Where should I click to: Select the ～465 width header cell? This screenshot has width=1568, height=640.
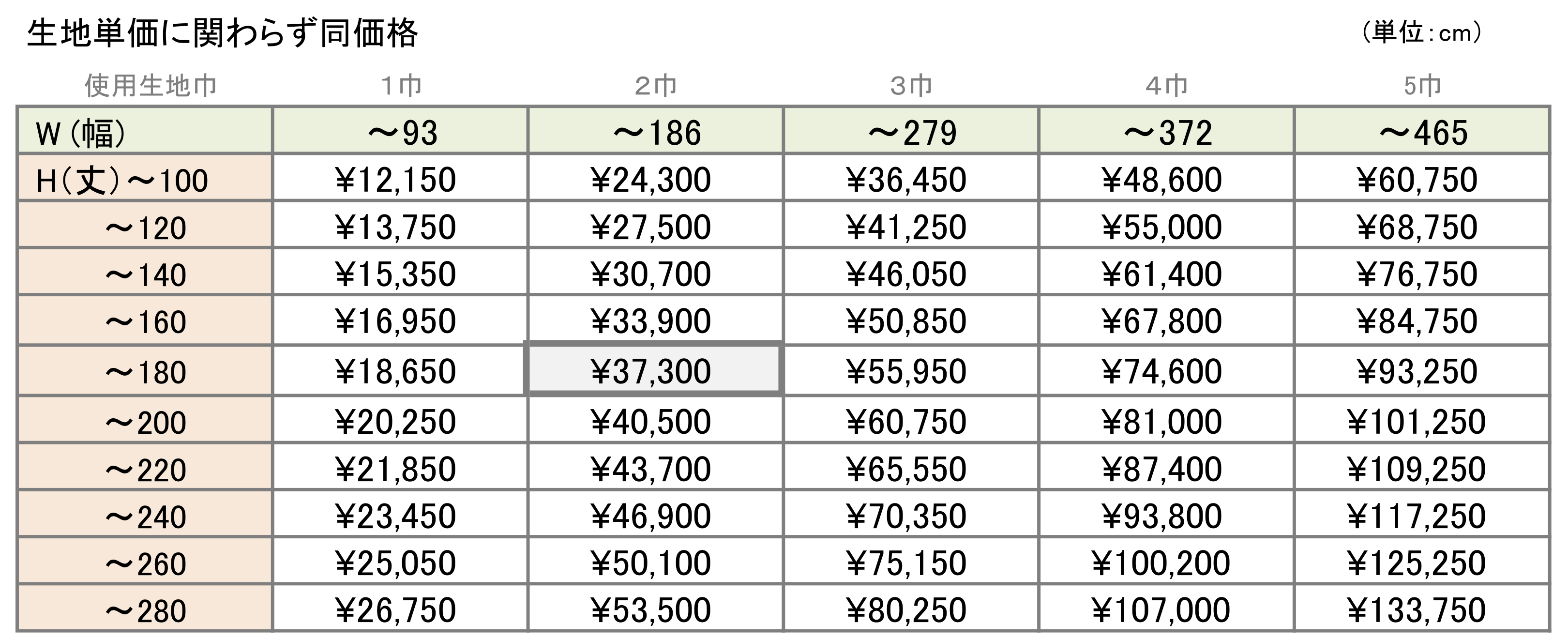(x=1421, y=130)
